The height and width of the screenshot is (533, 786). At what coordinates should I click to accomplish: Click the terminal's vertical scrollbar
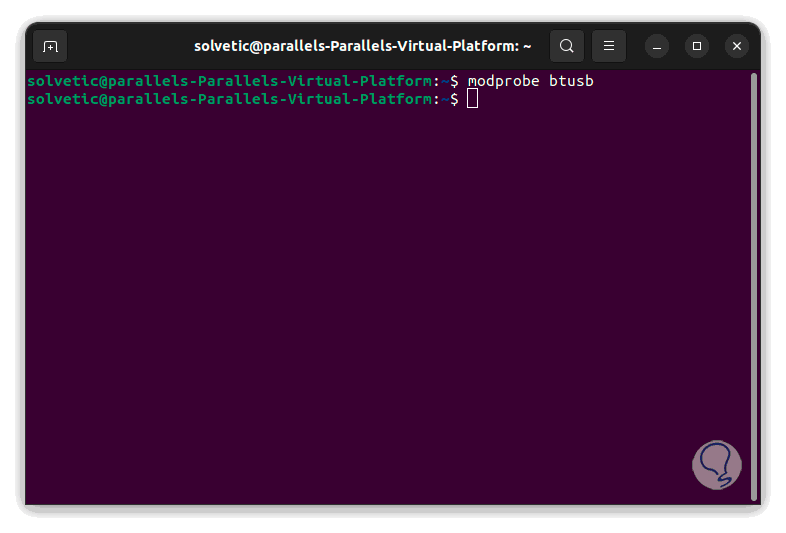[x=753, y=280]
